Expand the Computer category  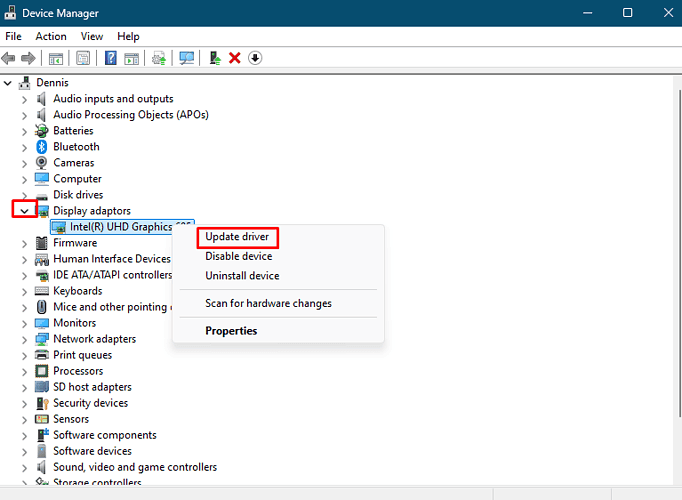[24, 180]
